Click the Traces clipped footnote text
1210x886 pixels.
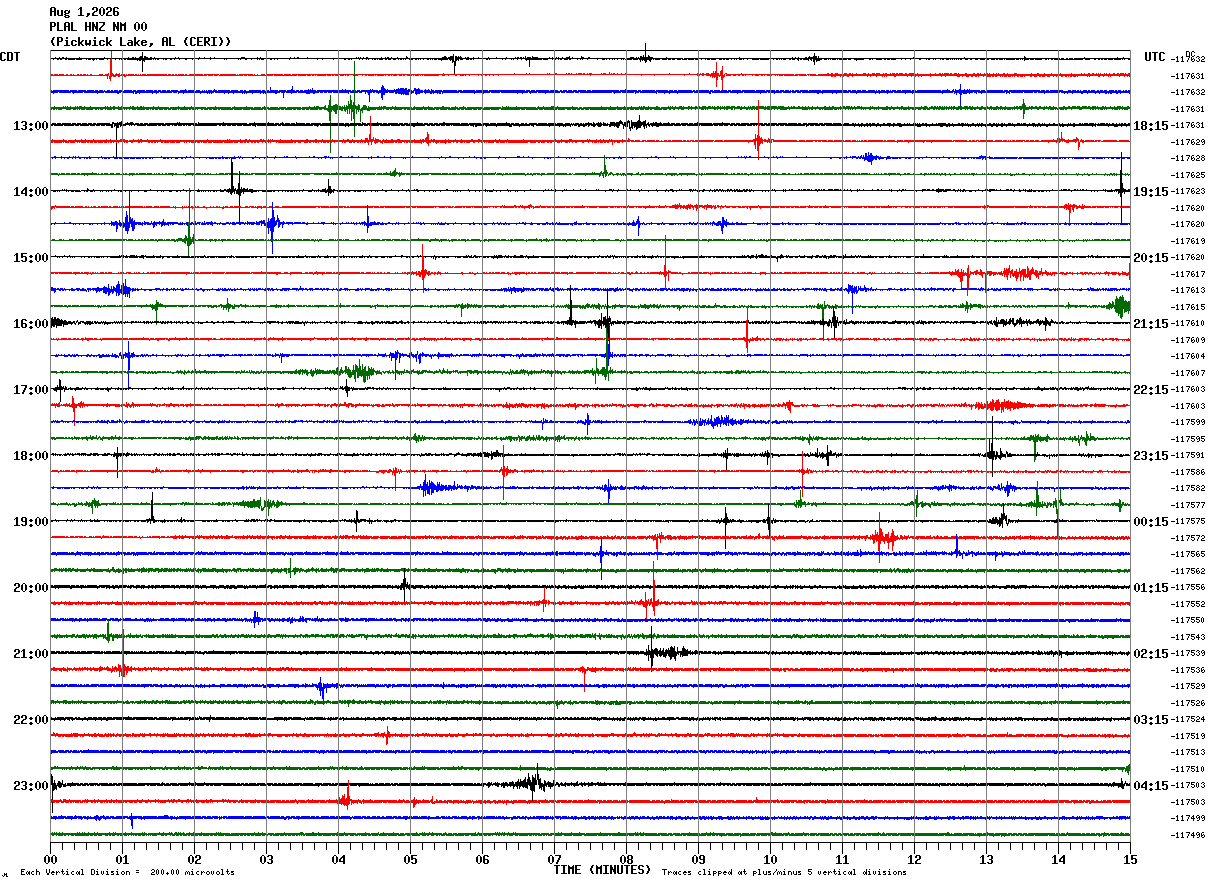pos(784,873)
